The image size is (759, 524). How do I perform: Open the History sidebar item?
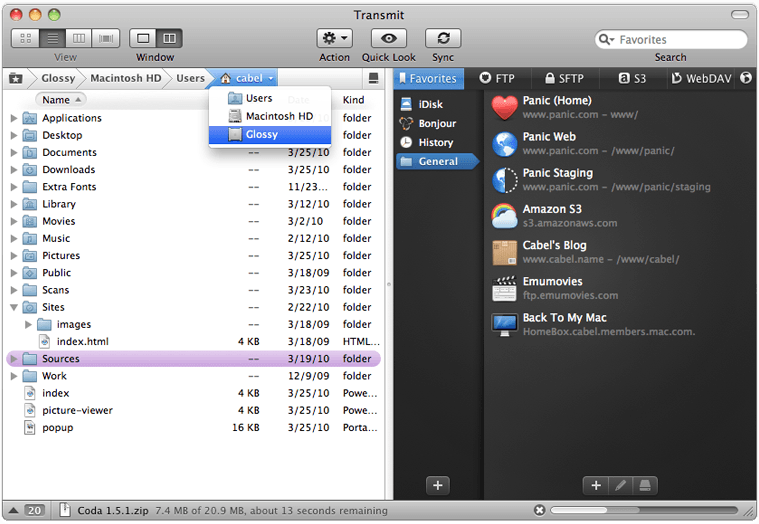click(x=435, y=142)
